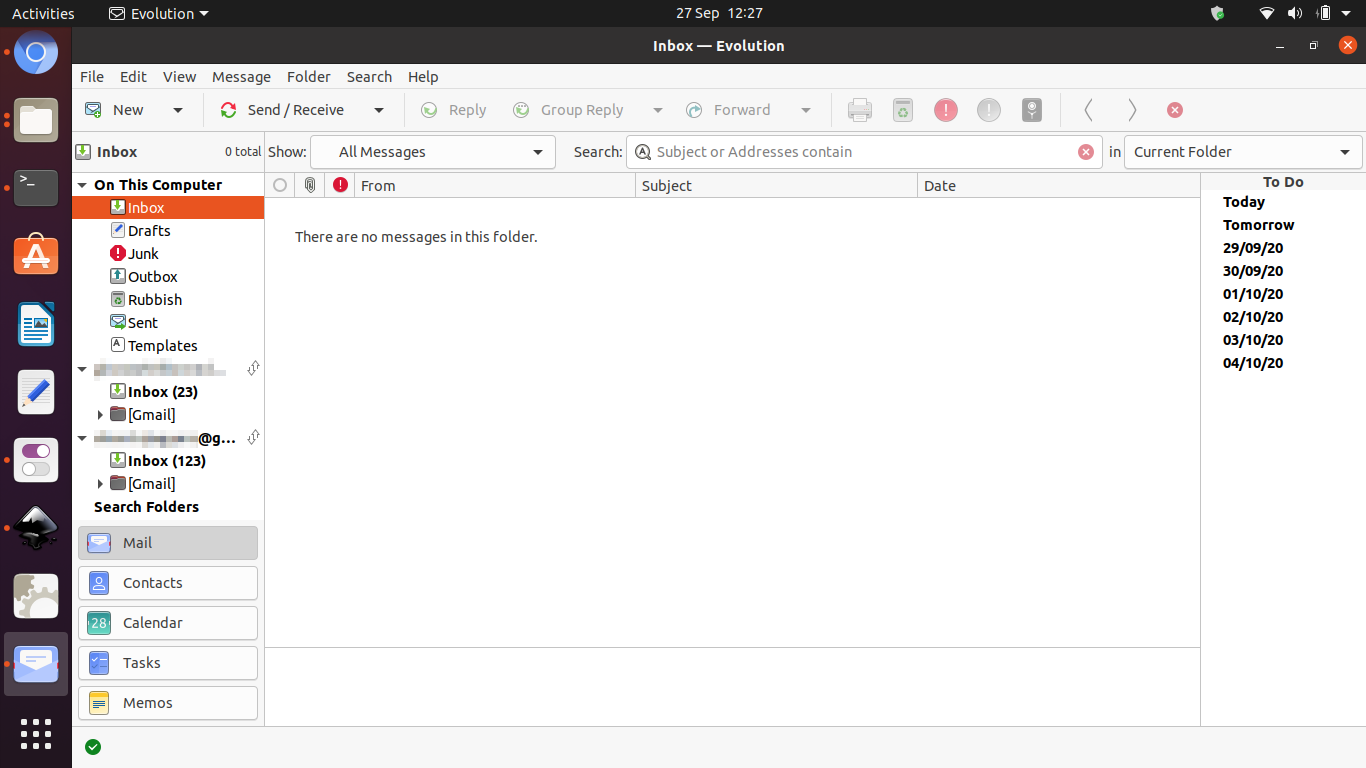Open Files from Ubuntu dock

click(x=36, y=121)
